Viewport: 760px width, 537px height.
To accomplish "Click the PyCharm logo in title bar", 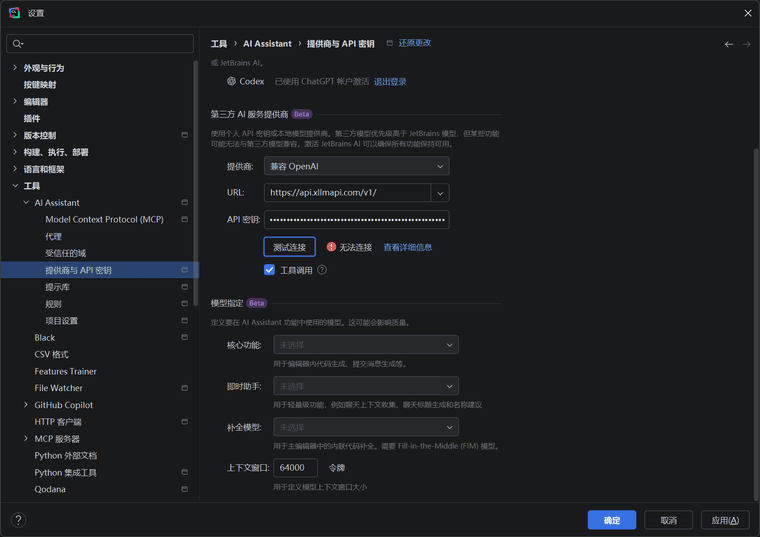I will click(x=15, y=13).
